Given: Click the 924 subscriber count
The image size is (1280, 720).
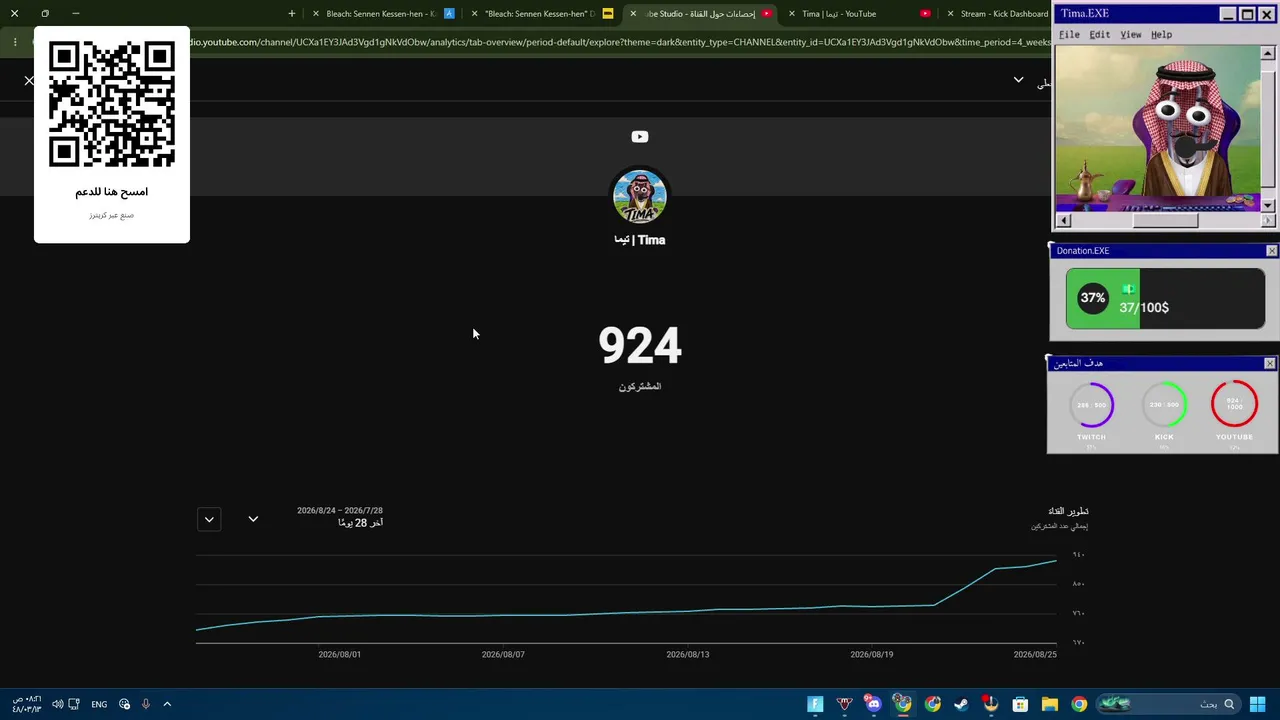Looking at the screenshot, I should (x=640, y=346).
